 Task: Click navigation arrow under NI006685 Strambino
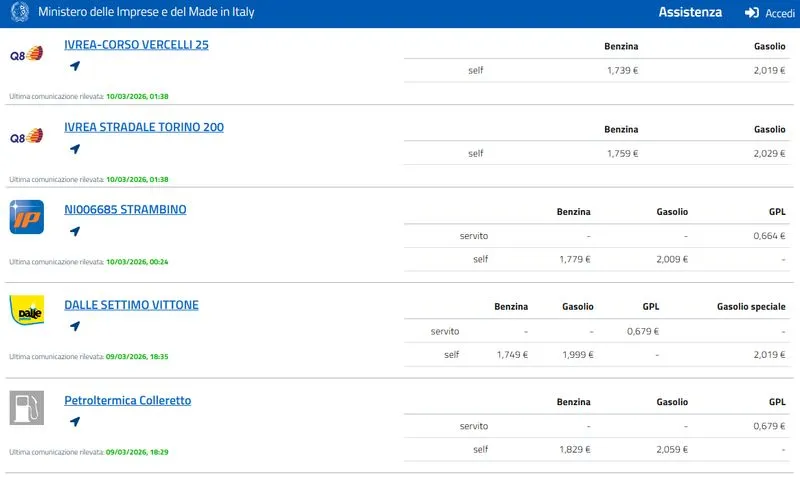point(74,231)
